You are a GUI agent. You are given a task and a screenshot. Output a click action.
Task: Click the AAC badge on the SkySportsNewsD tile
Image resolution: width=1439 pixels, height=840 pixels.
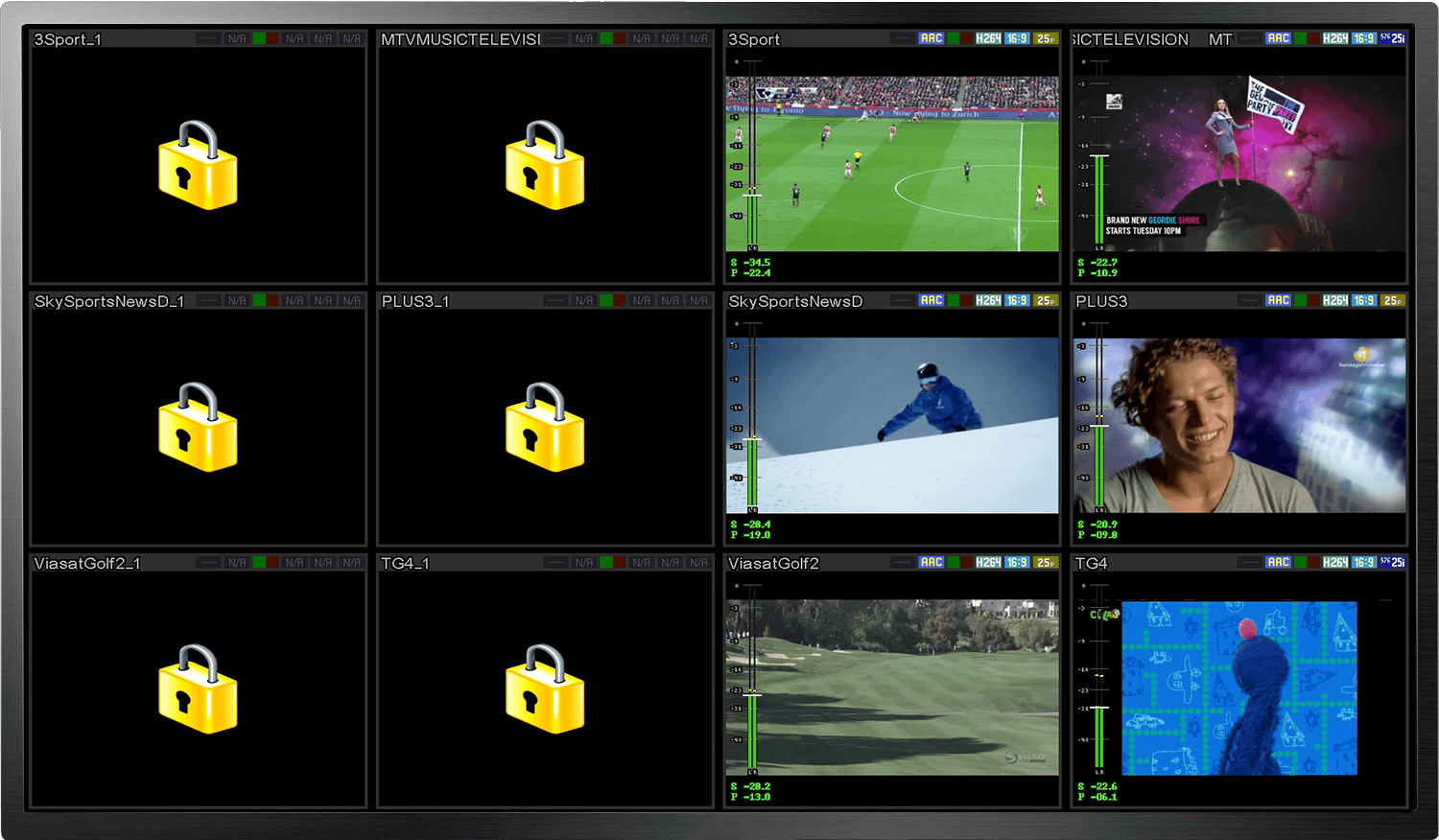(x=932, y=300)
